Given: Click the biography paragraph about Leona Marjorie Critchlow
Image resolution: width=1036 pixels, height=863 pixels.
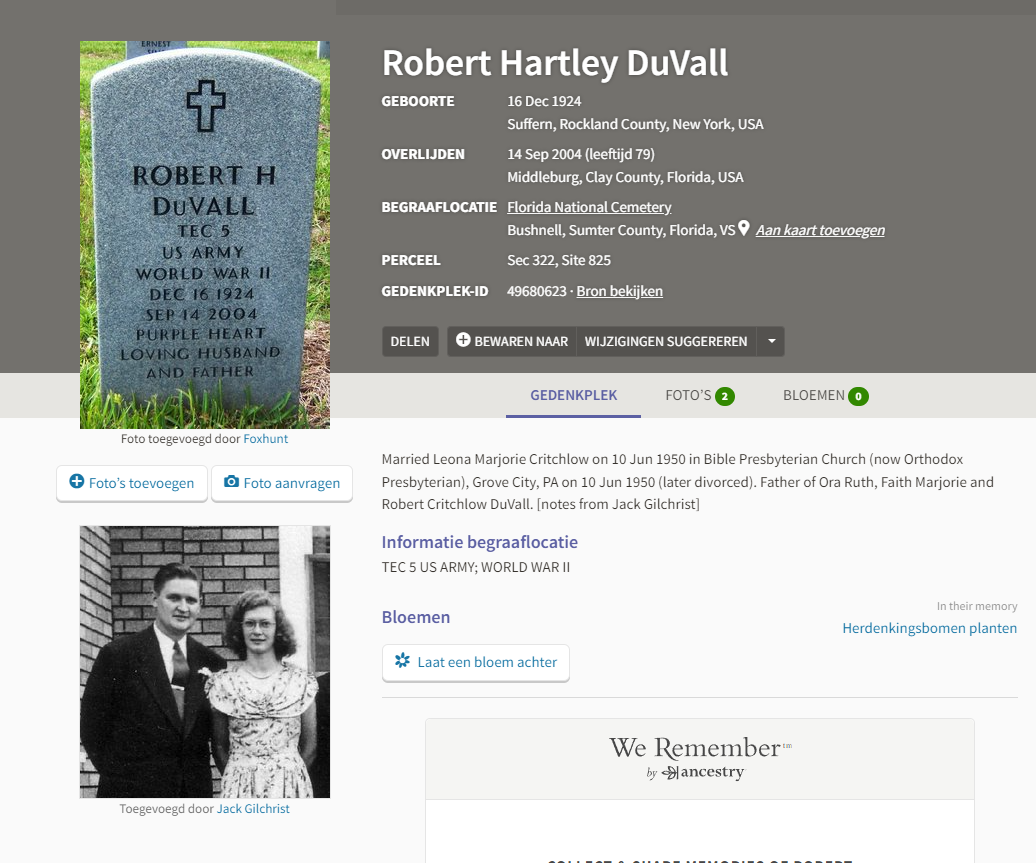Looking at the screenshot, I should pyautogui.click(x=687, y=482).
